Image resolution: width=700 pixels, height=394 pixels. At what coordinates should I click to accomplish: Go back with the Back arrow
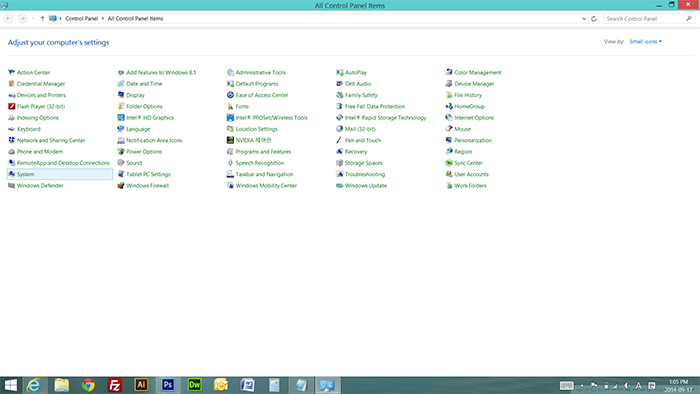(x=8, y=19)
